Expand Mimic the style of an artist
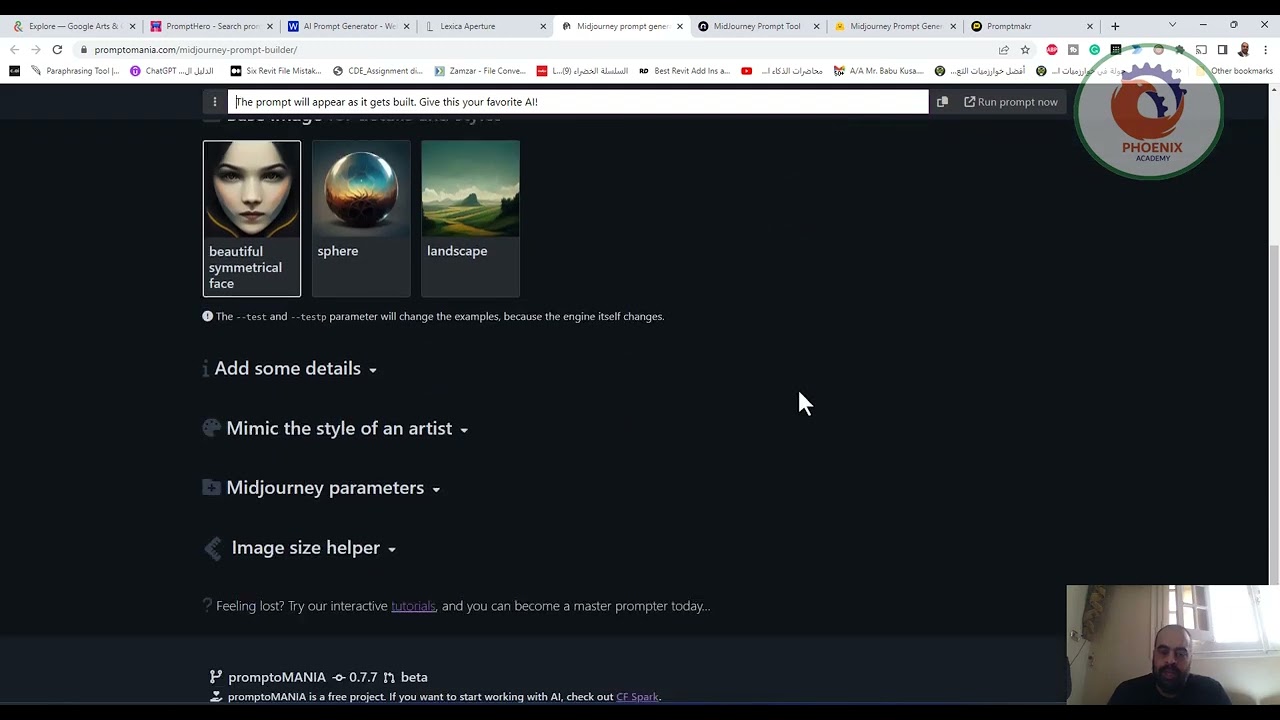Image resolution: width=1280 pixels, height=720 pixels. [346, 429]
